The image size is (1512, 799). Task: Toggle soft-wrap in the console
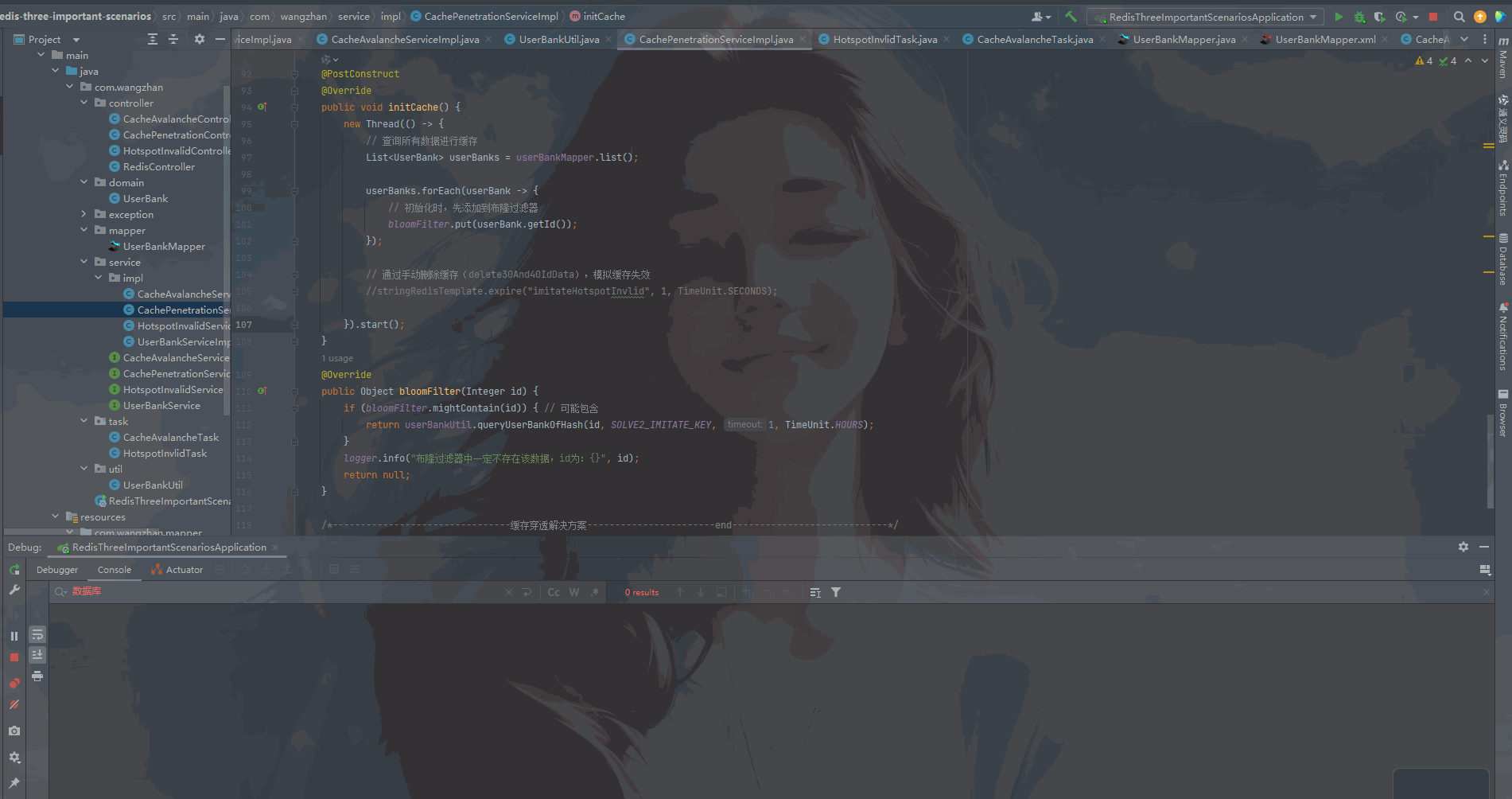37,634
